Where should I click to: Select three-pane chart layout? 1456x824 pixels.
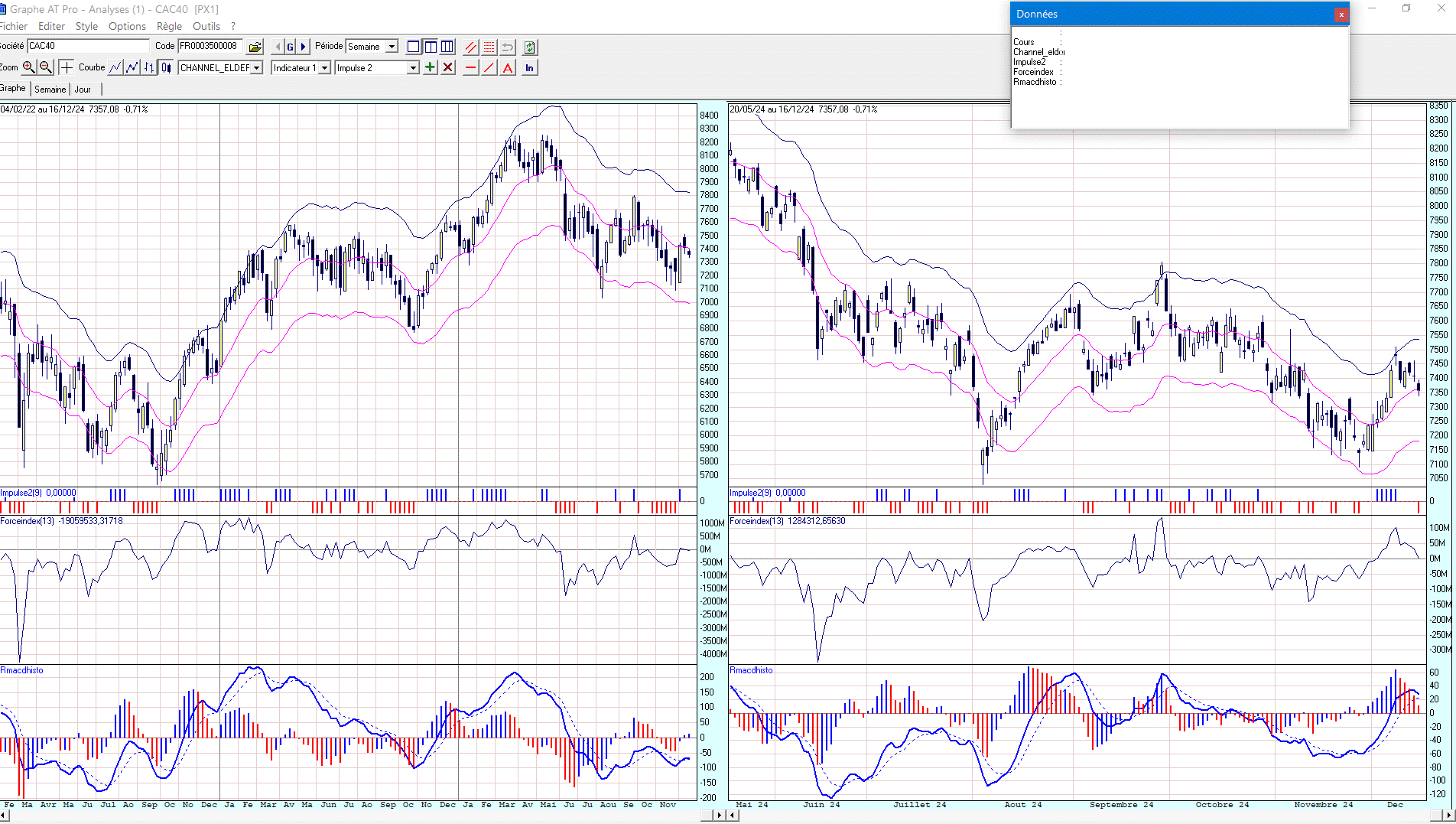pos(447,47)
